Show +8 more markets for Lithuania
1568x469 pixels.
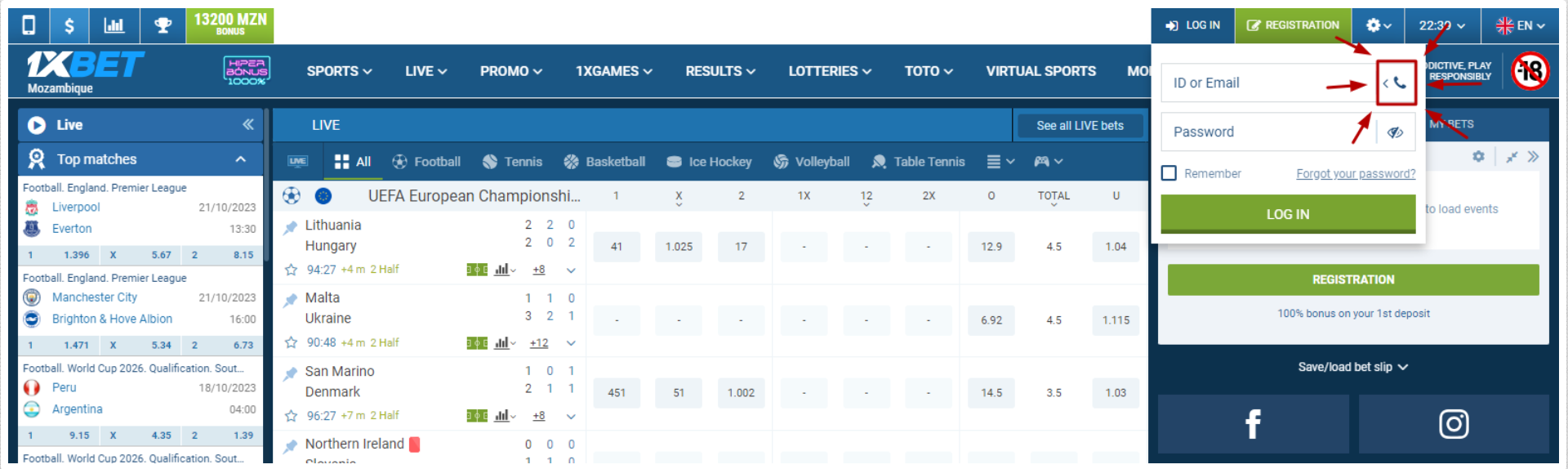[539, 270]
